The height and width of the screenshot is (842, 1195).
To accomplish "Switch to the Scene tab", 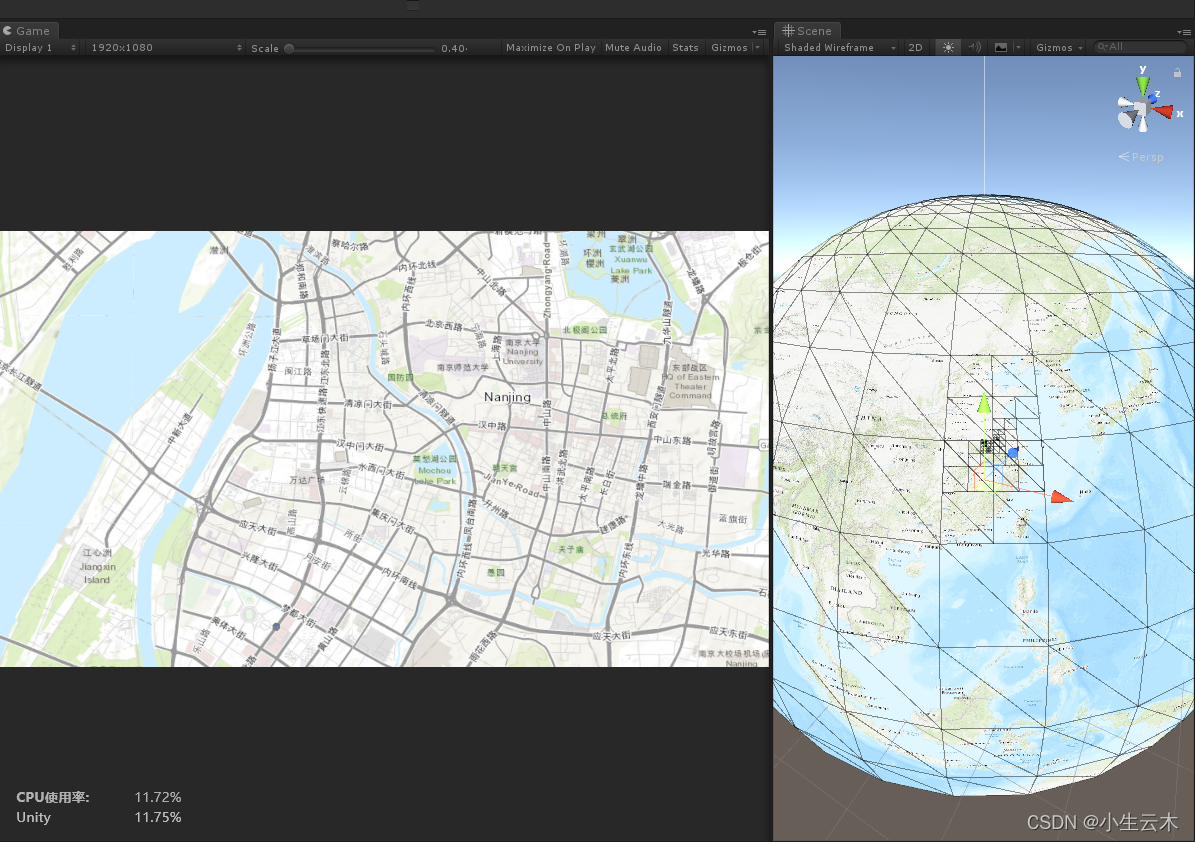I will pyautogui.click(x=807, y=30).
